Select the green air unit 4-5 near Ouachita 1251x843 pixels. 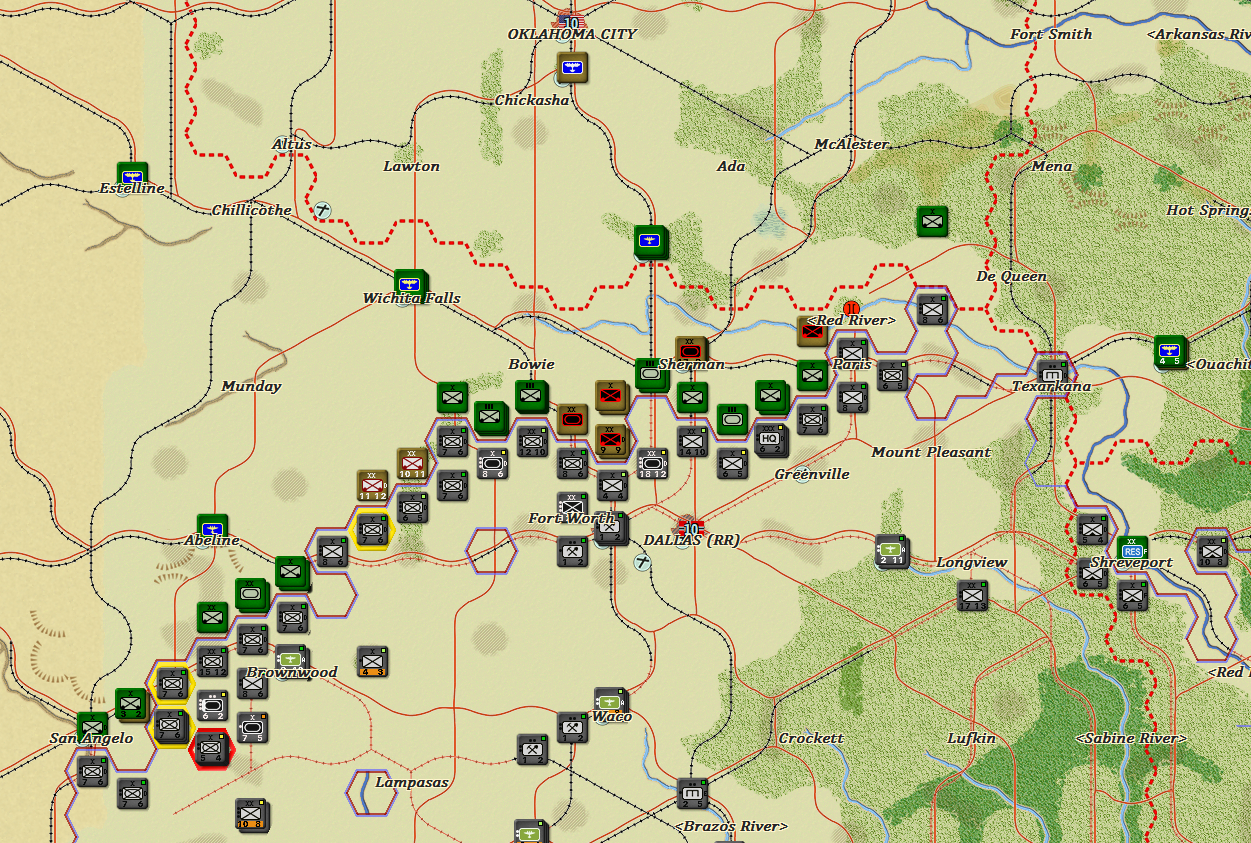1169,351
